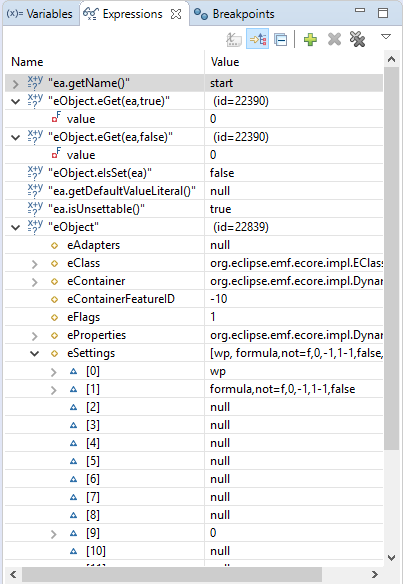Expand the eClass field
Image resolution: width=403 pixels, height=584 pixels.
(34, 264)
